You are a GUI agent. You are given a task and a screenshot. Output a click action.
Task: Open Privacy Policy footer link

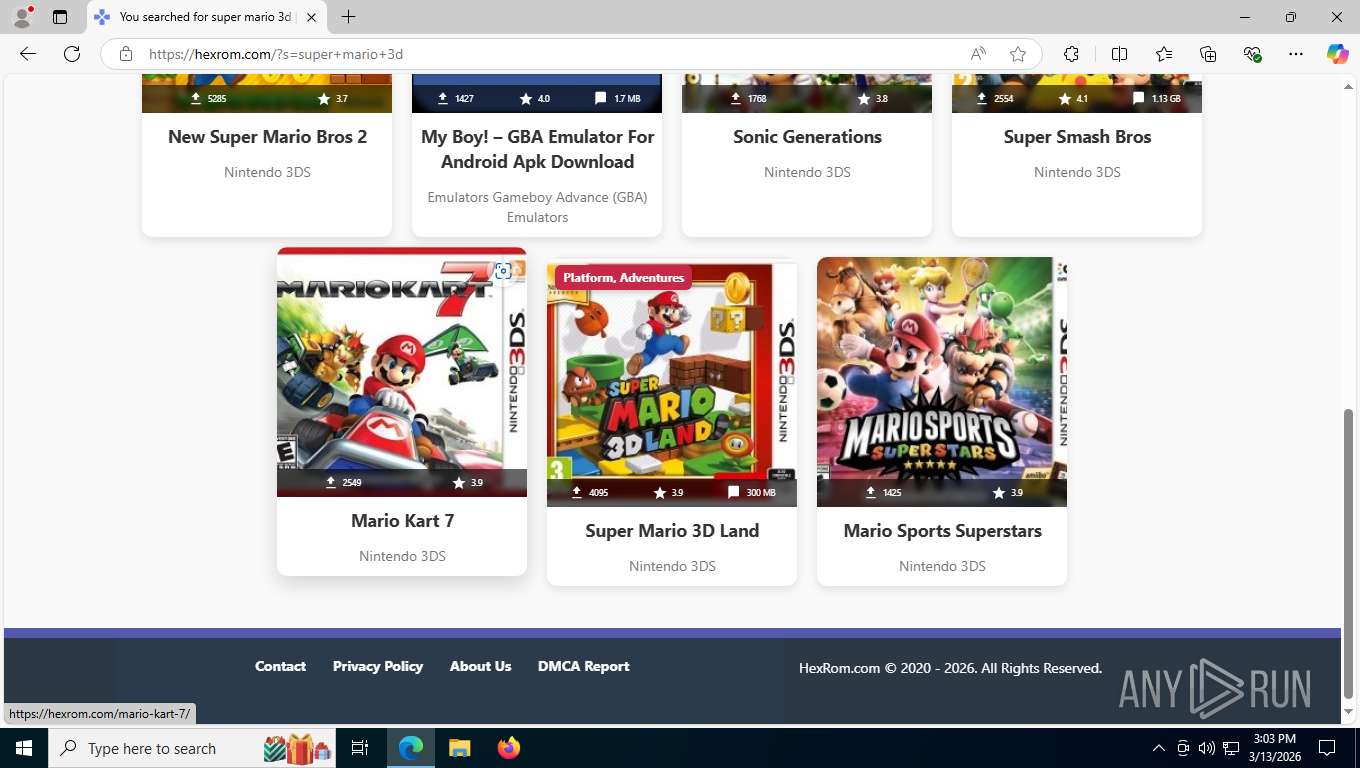click(x=378, y=666)
